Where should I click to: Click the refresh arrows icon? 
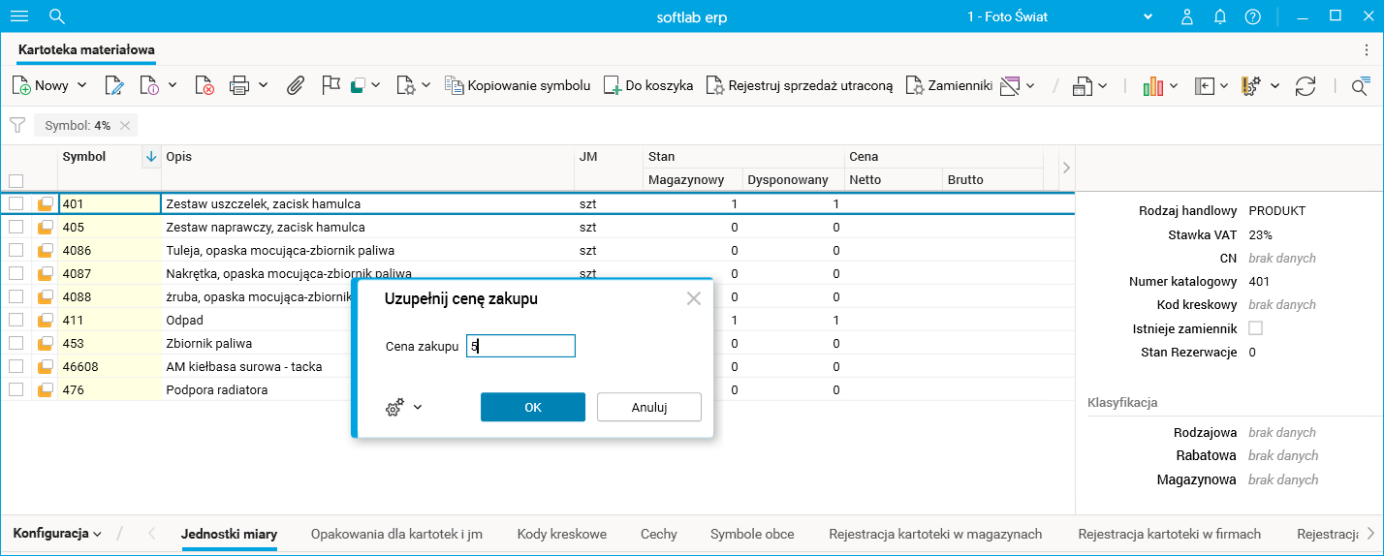coord(1305,86)
